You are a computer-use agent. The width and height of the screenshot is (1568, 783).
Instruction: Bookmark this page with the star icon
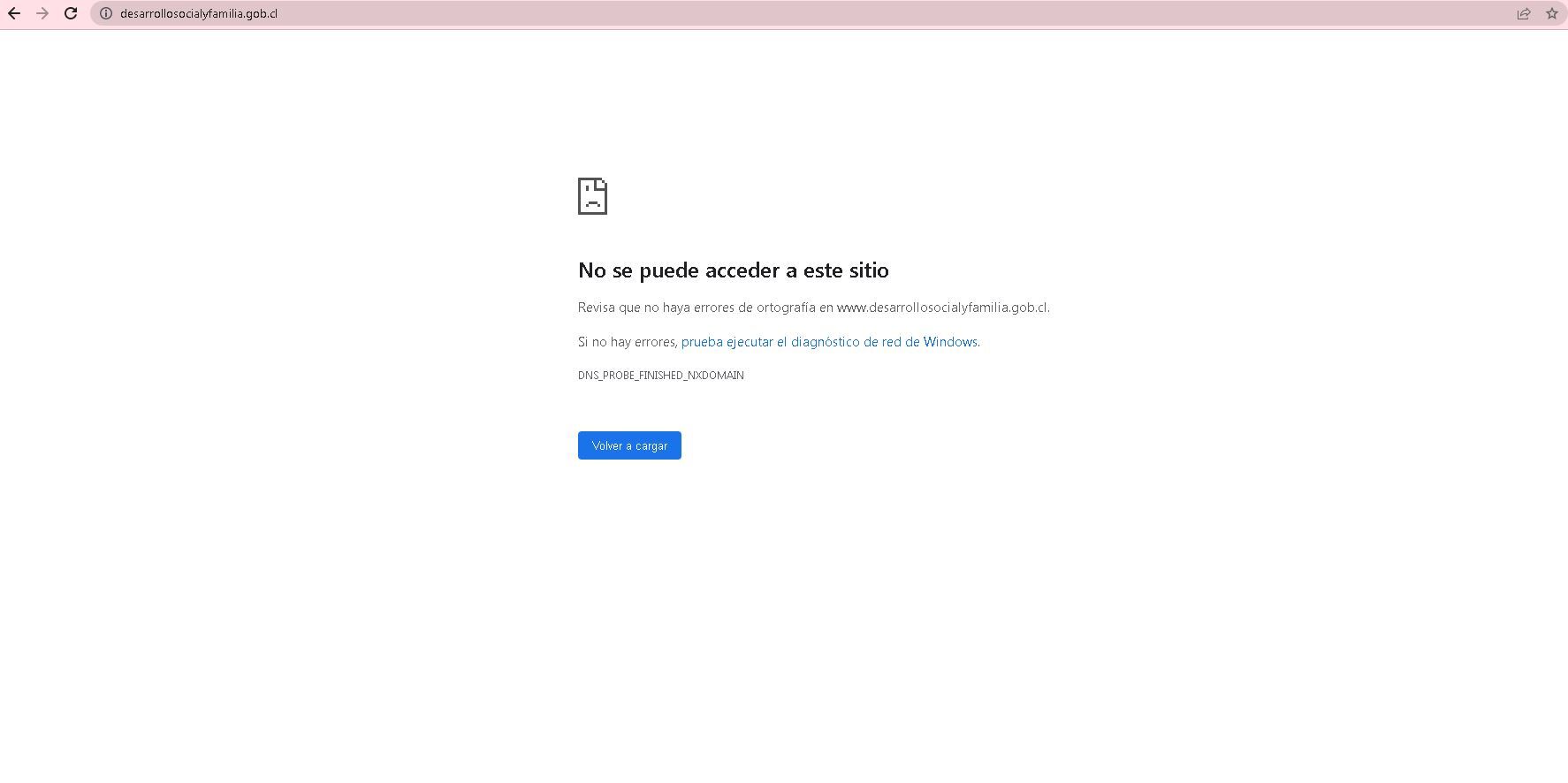point(1551,13)
